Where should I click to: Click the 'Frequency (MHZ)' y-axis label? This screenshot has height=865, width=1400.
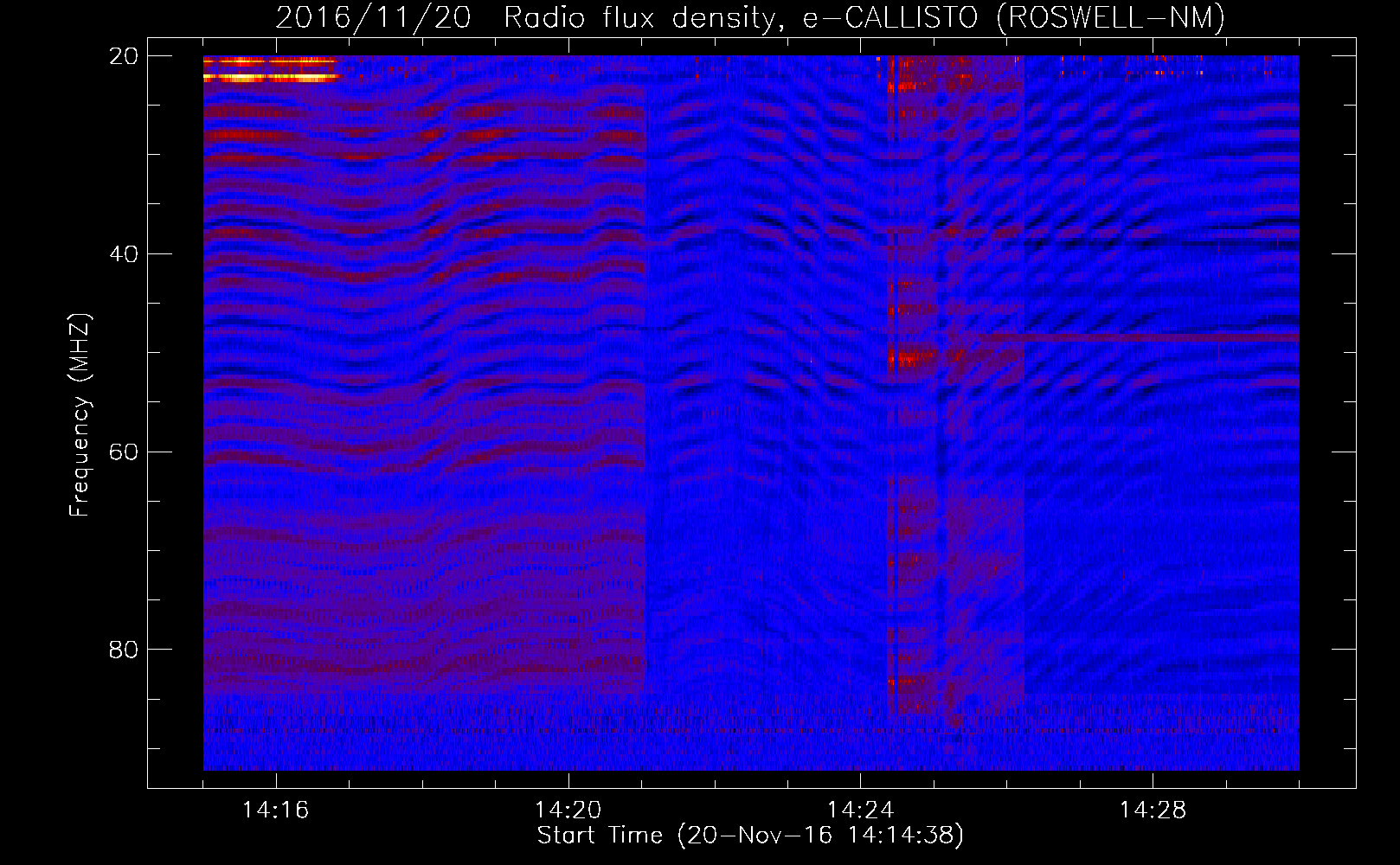click(80, 415)
